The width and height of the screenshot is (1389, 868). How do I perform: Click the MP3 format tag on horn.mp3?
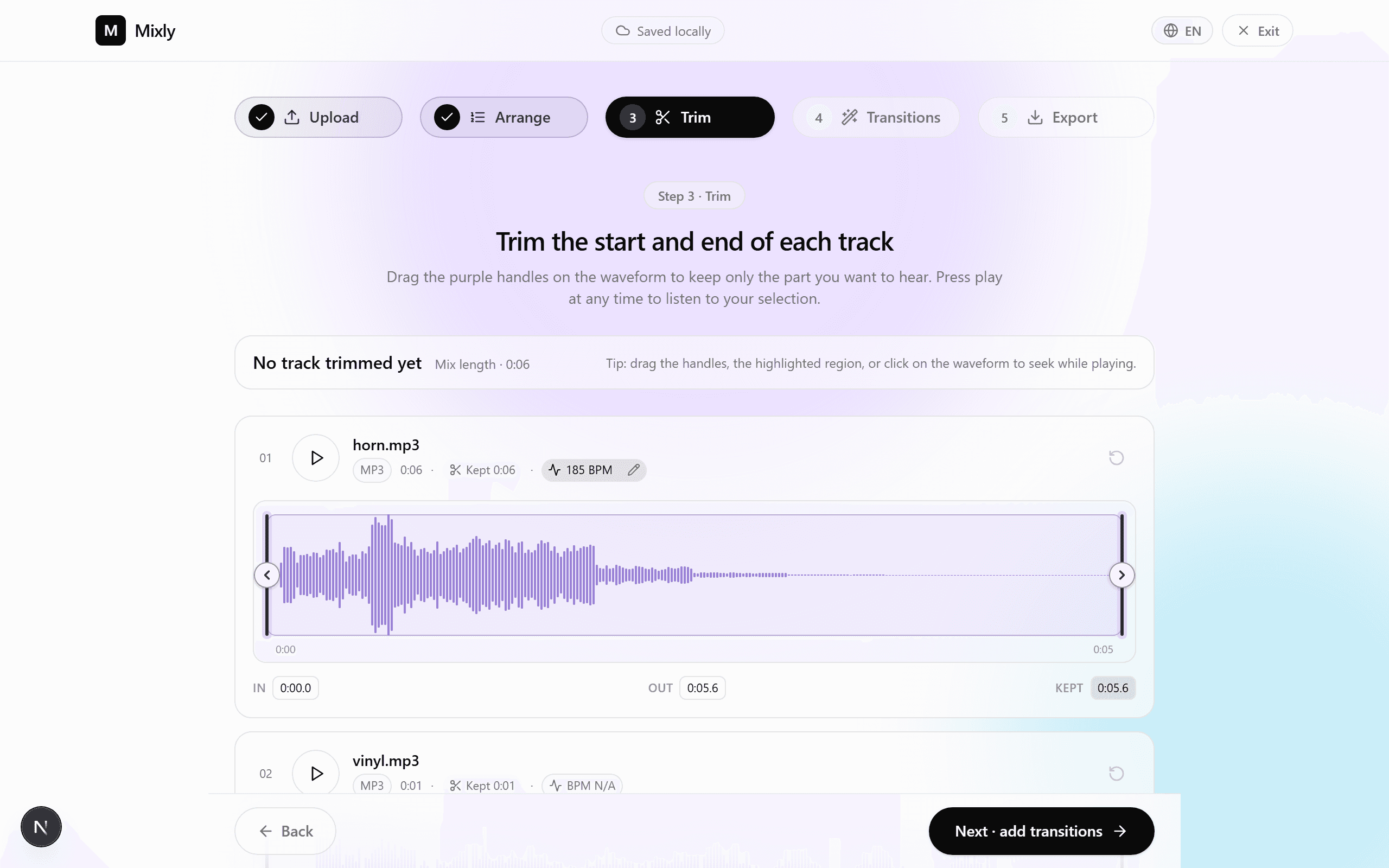pos(372,470)
